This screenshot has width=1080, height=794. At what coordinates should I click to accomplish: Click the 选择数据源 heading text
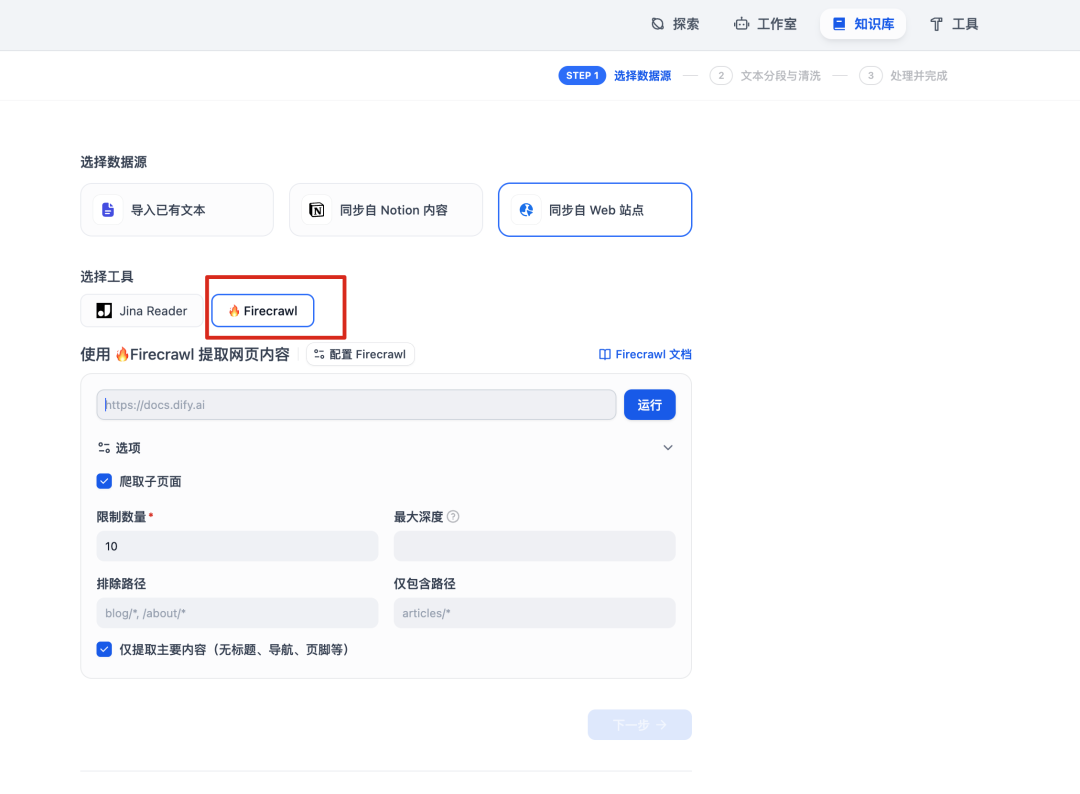coord(114,162)
